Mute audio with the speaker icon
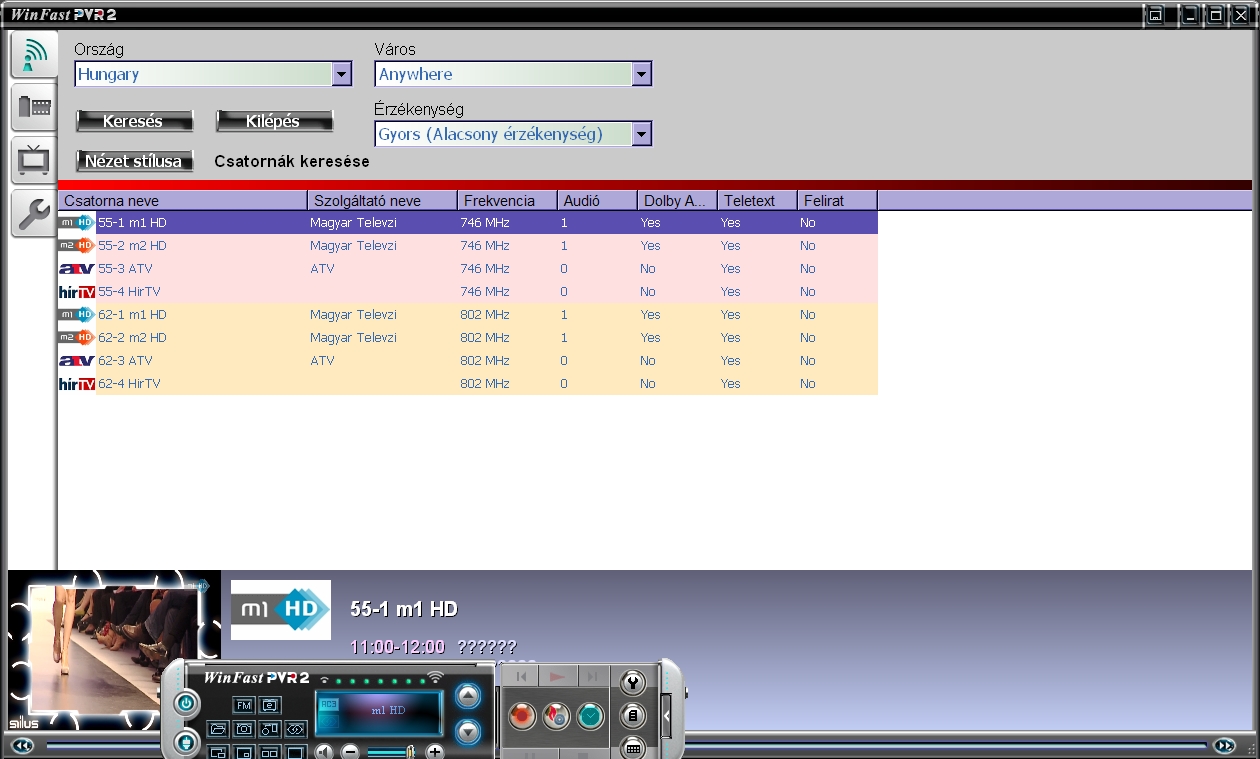This screenshot has height=759, width=1260. coord(325,751)
